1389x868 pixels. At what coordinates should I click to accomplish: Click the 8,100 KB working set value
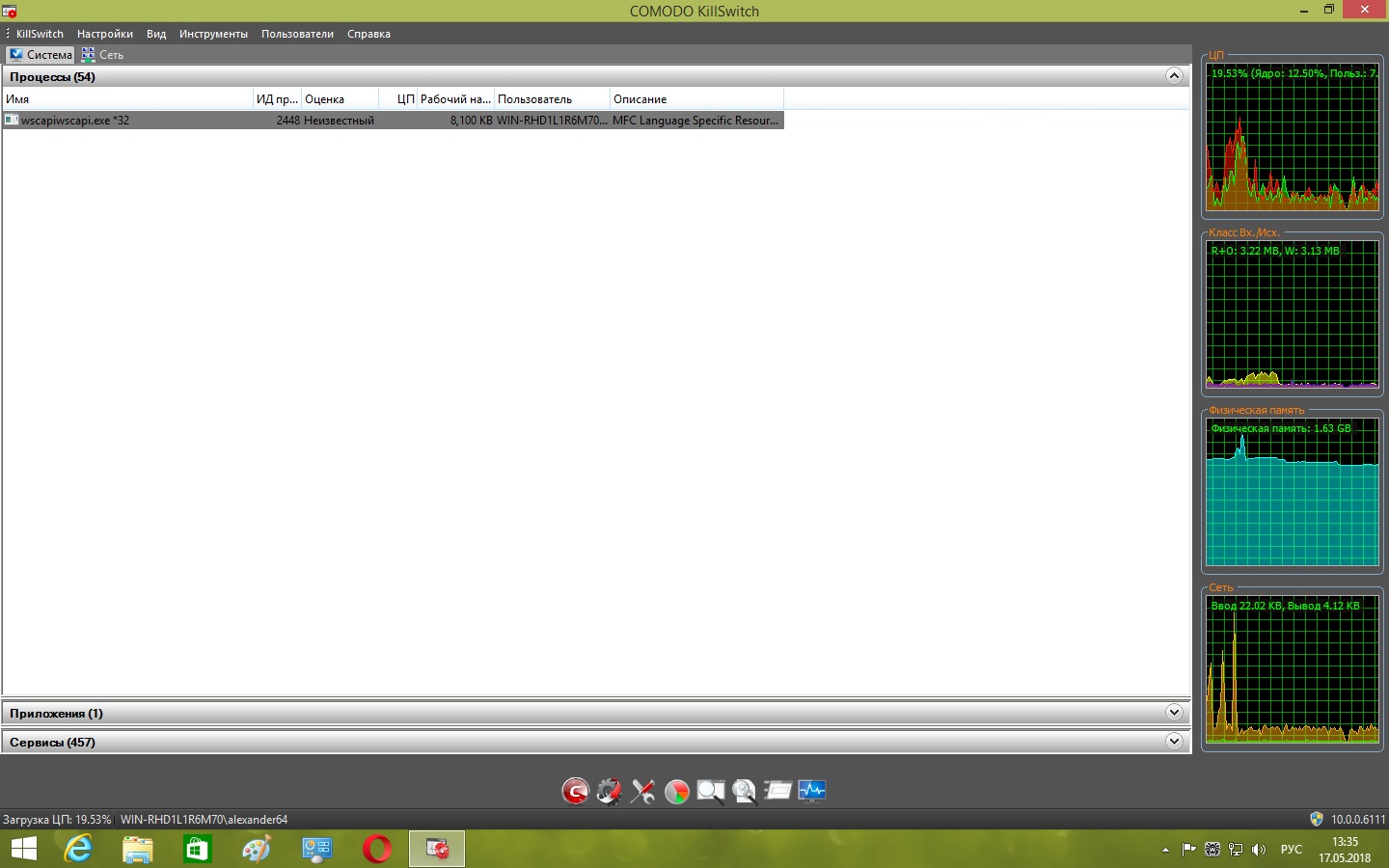coord(471,121)
